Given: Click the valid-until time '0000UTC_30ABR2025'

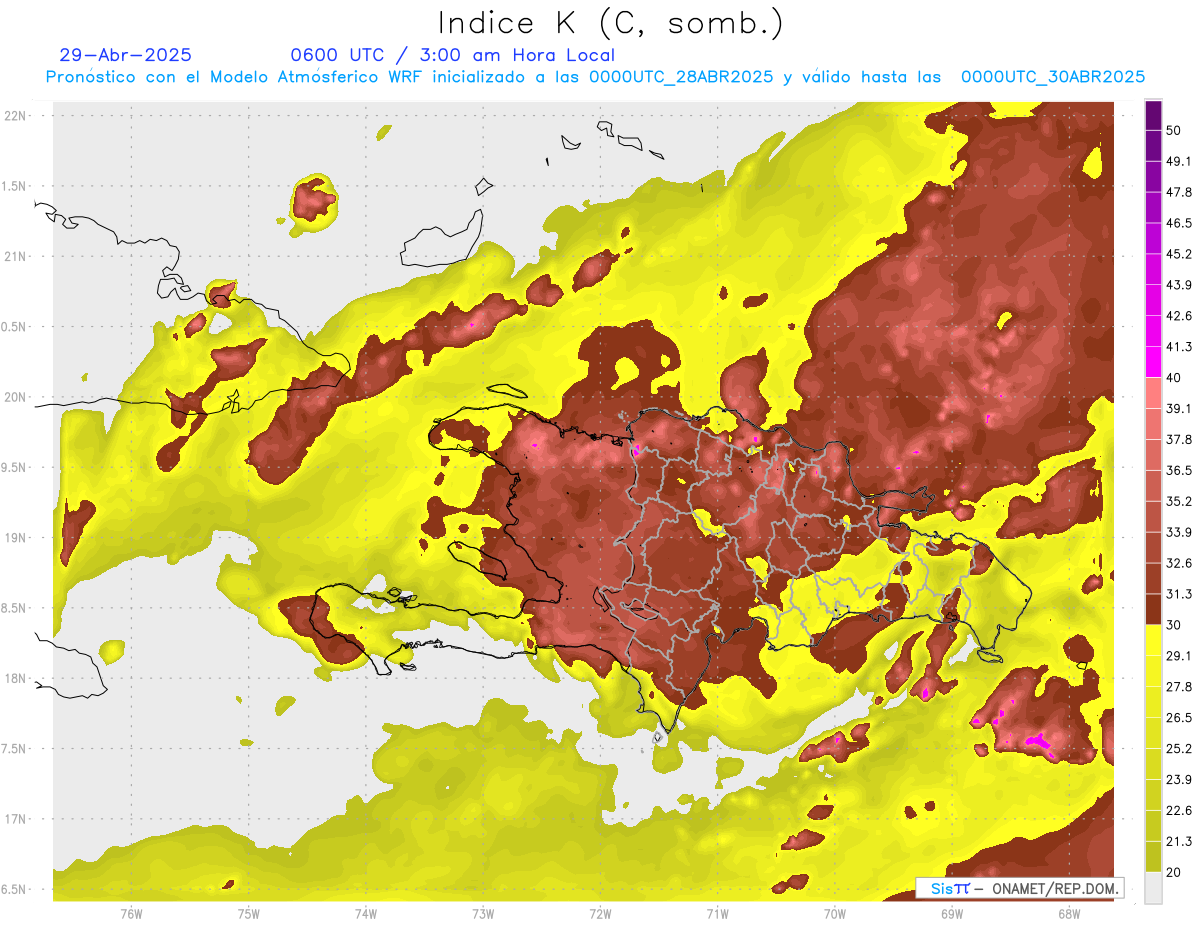Looking at the screenshot, I should pyautogui.click(x=1053, y=76).
